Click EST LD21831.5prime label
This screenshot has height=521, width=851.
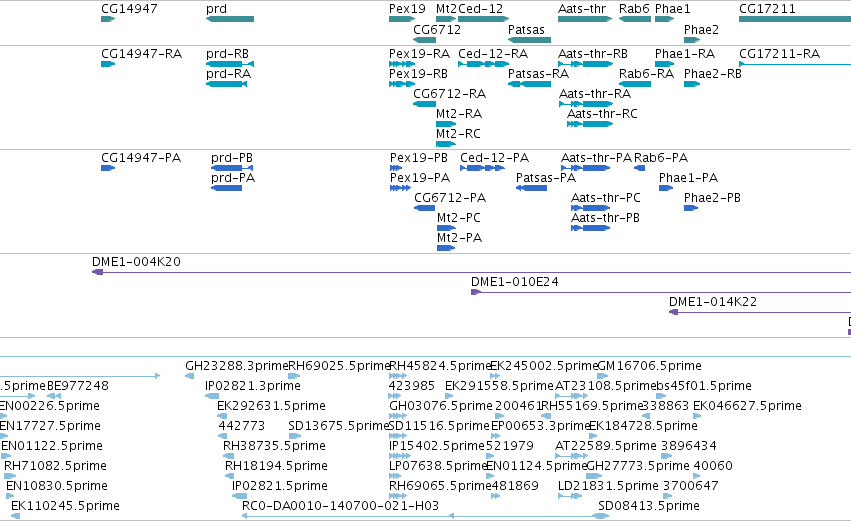[x=608, y=487]
